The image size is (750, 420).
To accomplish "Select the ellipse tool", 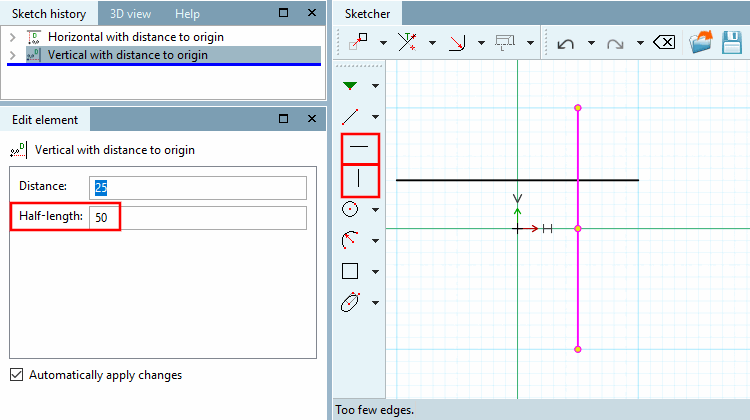I will [350, 302].
